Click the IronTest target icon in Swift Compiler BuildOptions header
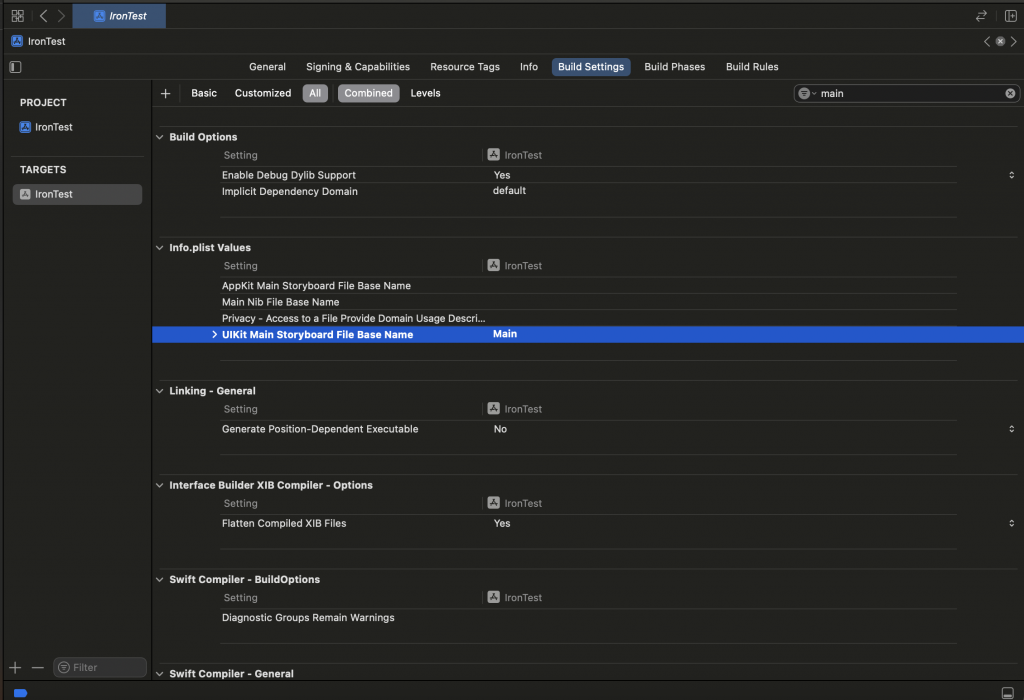This screenshot has height=700, width=1024. coord(494,597)
